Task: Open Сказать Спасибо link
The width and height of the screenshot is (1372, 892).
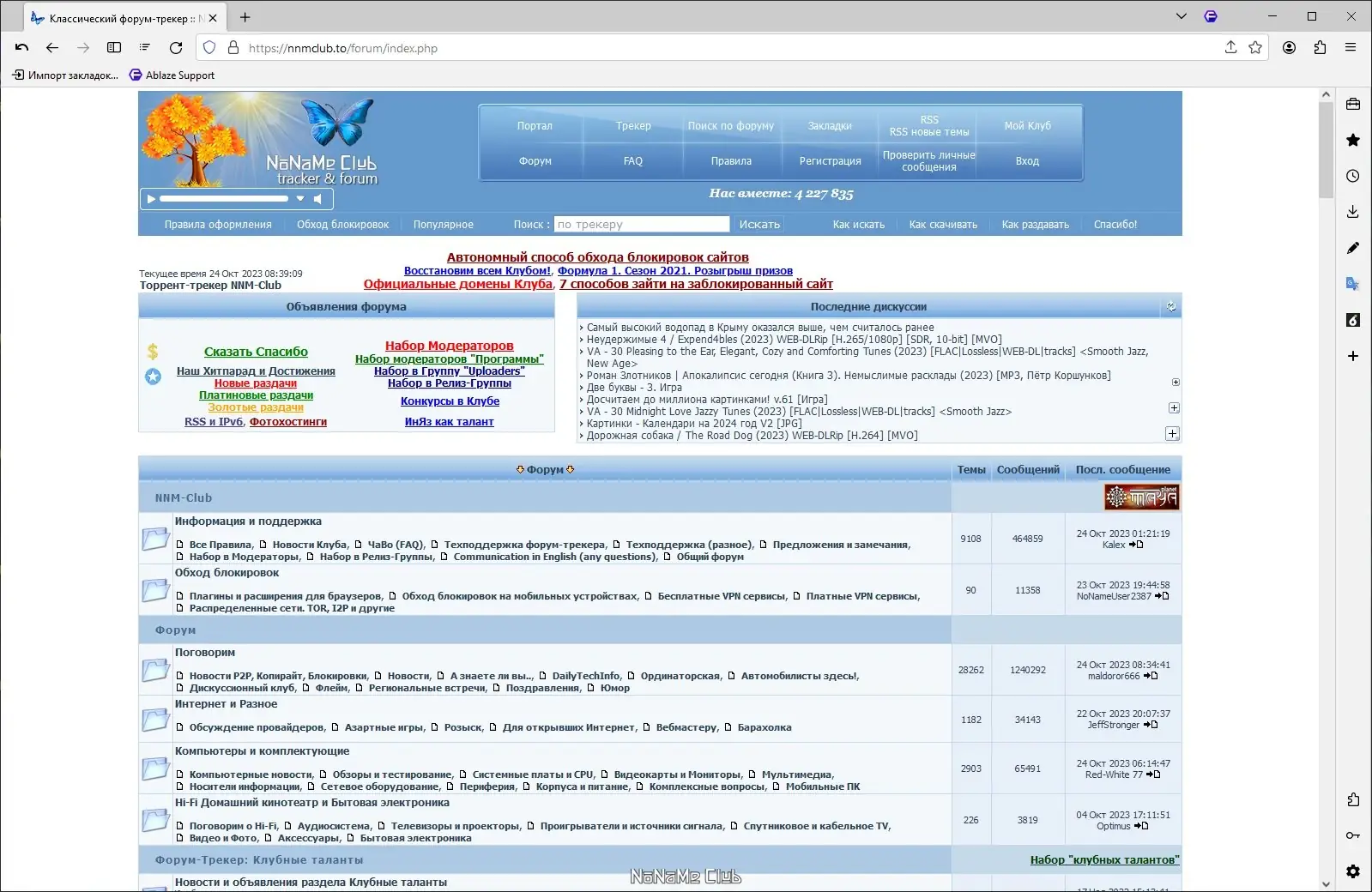Action: coord(256,352)
